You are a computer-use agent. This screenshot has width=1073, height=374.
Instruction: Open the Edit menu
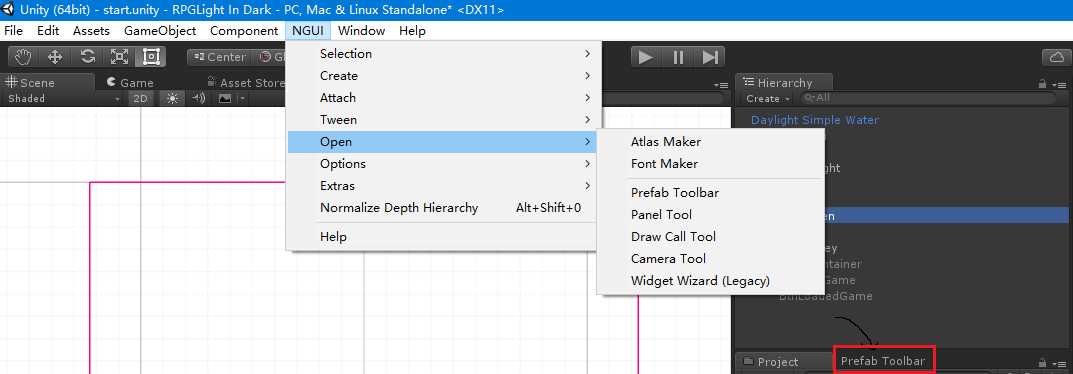(x=48, y=31)
